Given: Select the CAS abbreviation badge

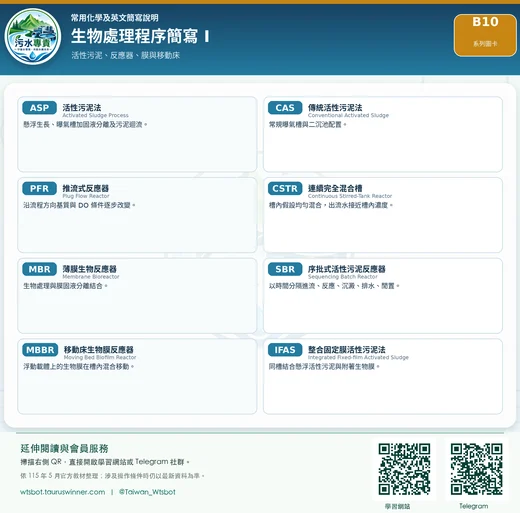Looking at the screenshot, I should (285, 108).
